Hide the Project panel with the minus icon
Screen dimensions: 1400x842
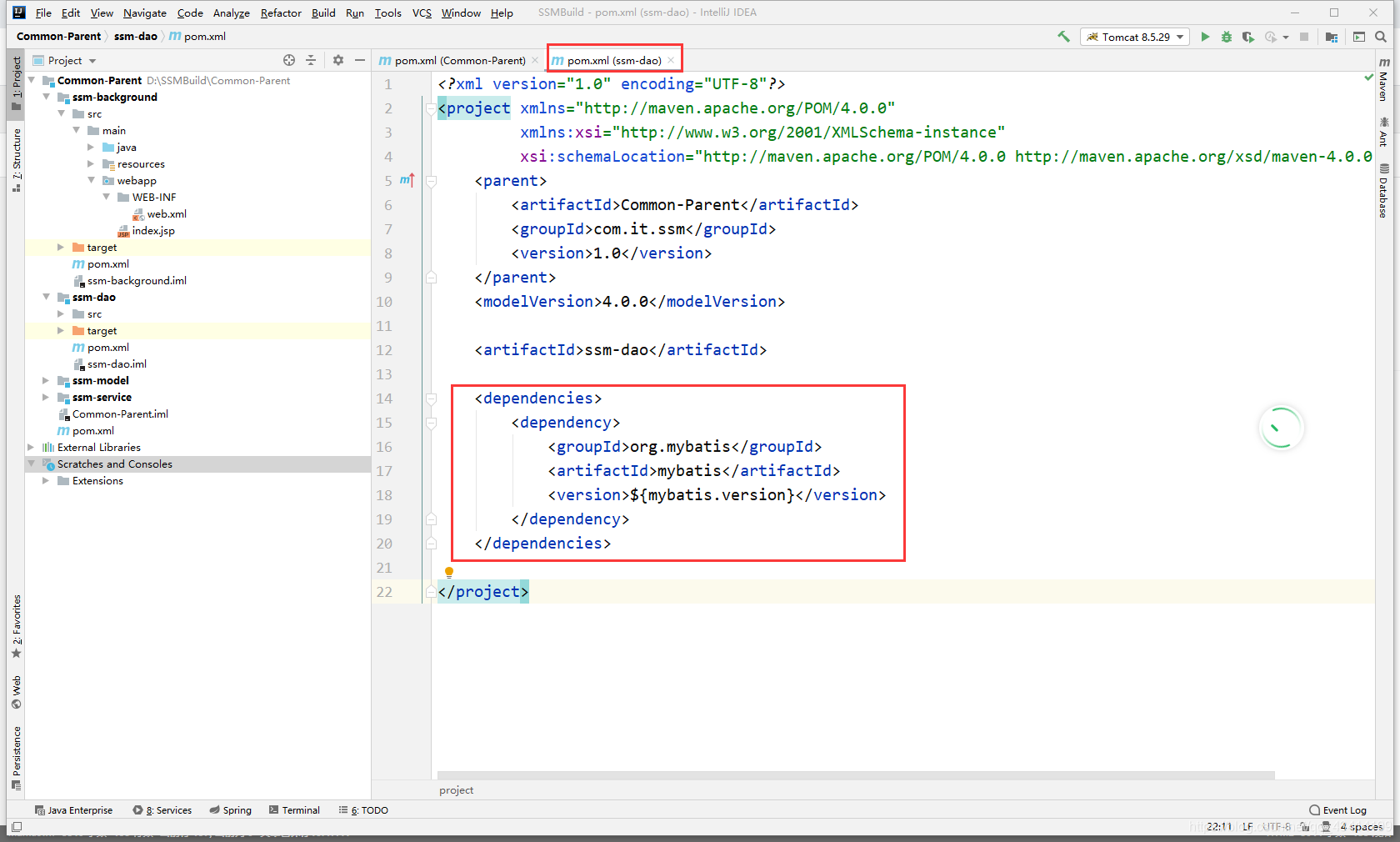pyautogui.click(x=360, y=60)
